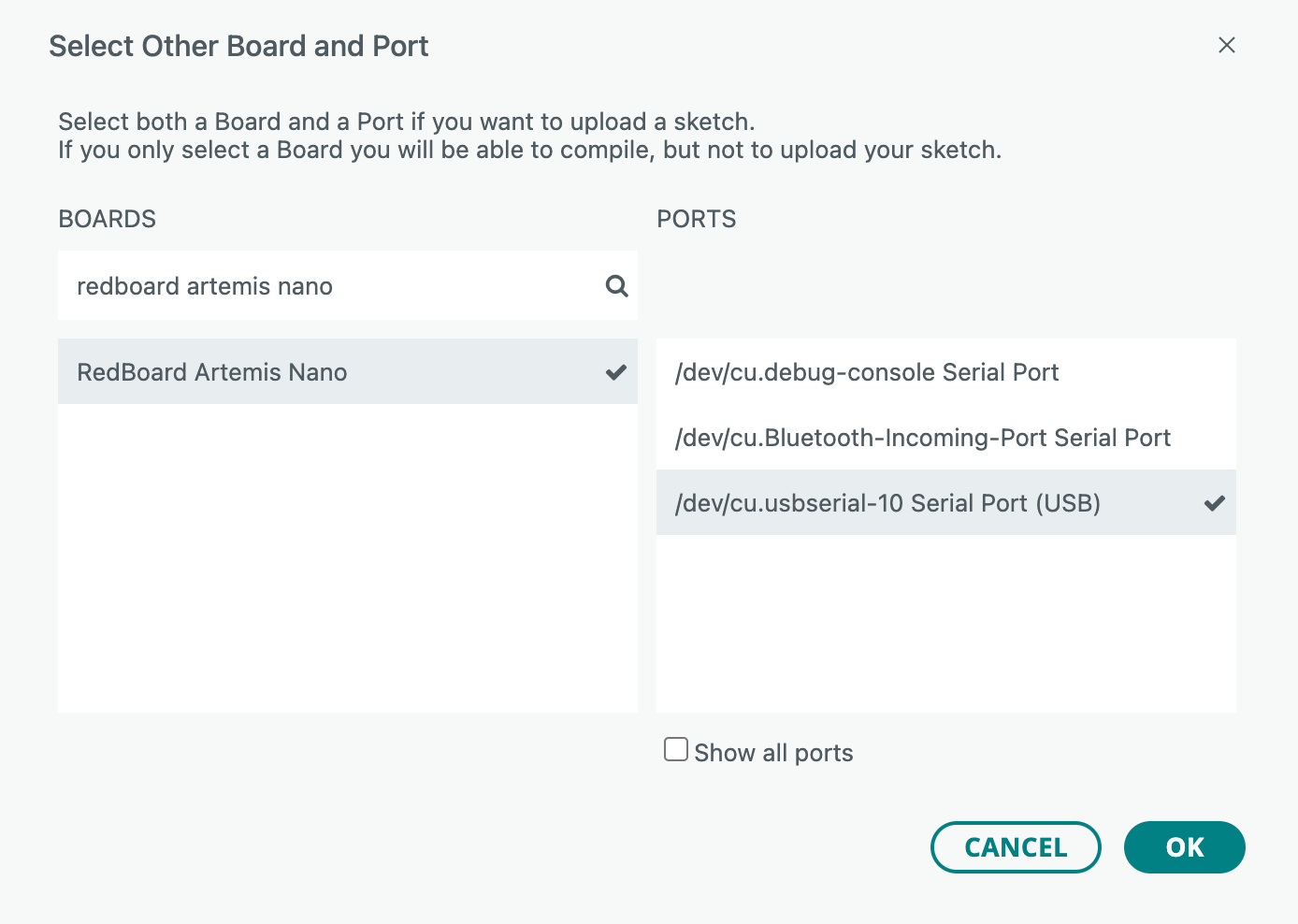Click the X to close the dialog
Viewport: 1298px width, 924px height.
(1227, 45)
